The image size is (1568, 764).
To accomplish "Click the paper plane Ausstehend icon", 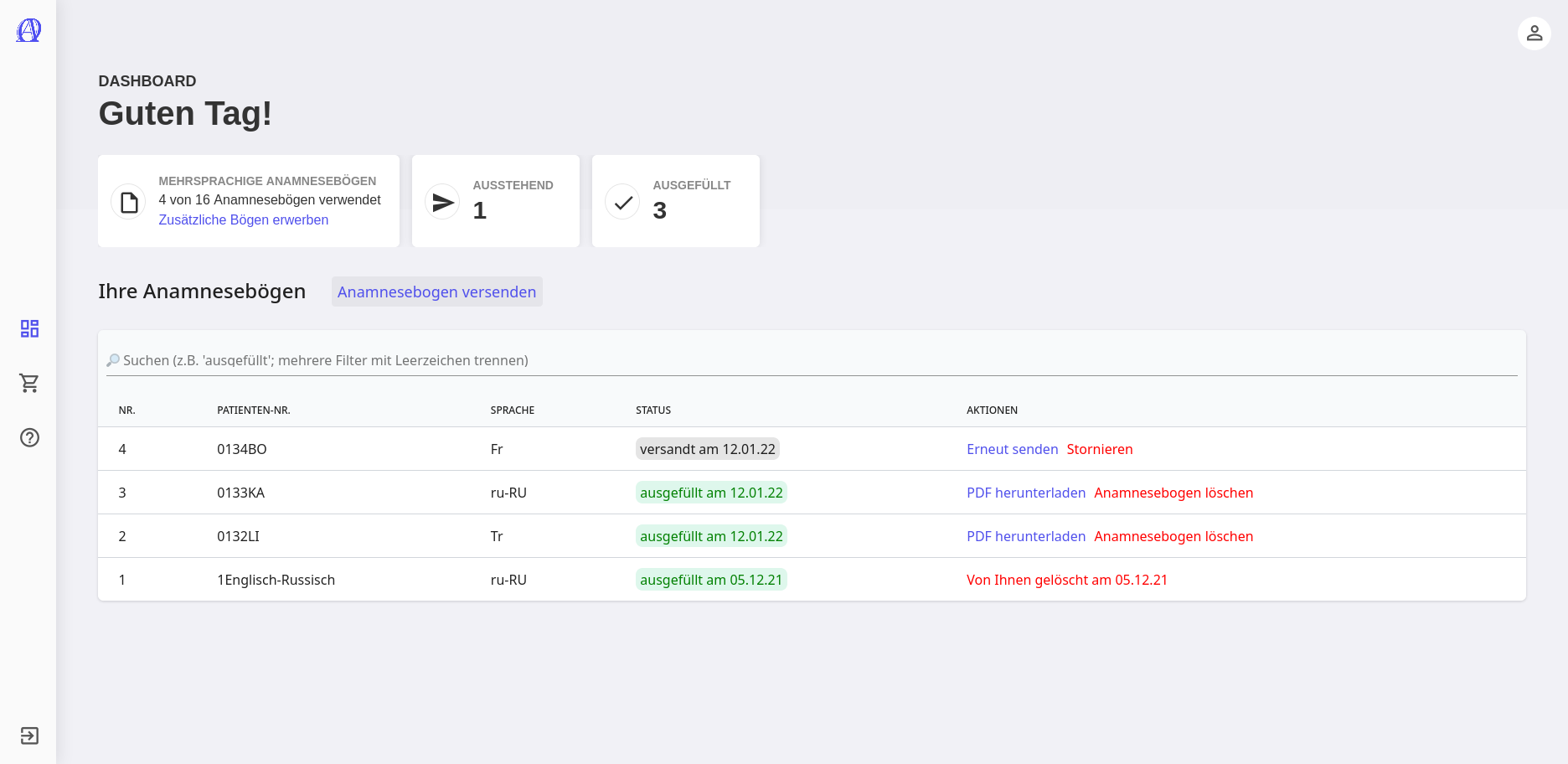I will 442,202.
